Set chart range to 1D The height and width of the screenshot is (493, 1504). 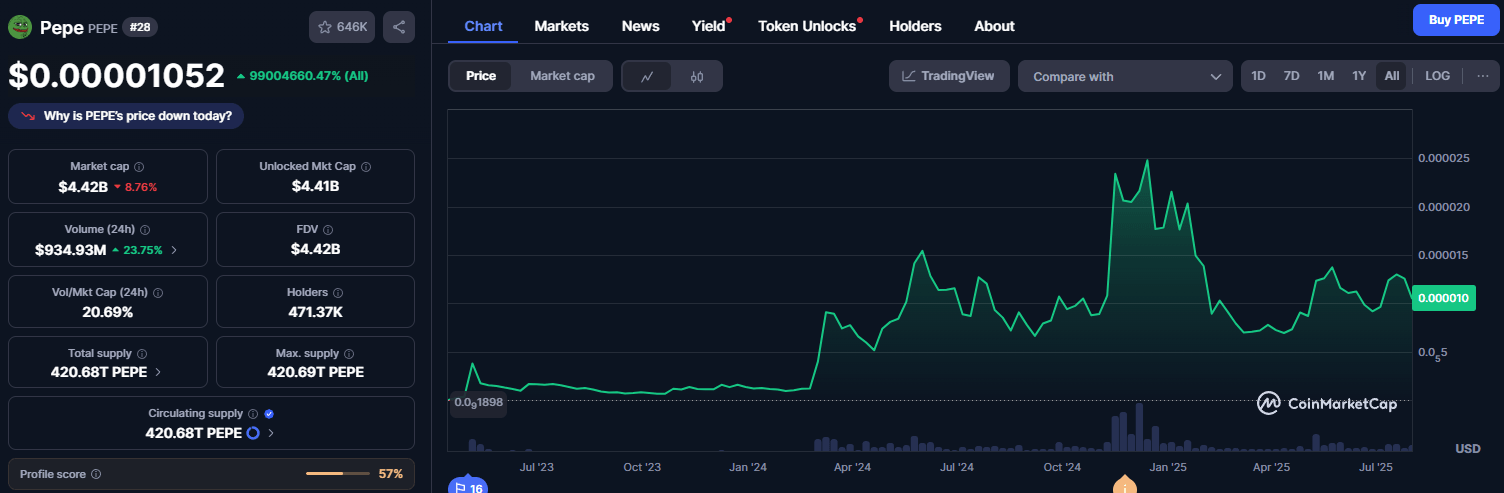1258,76
